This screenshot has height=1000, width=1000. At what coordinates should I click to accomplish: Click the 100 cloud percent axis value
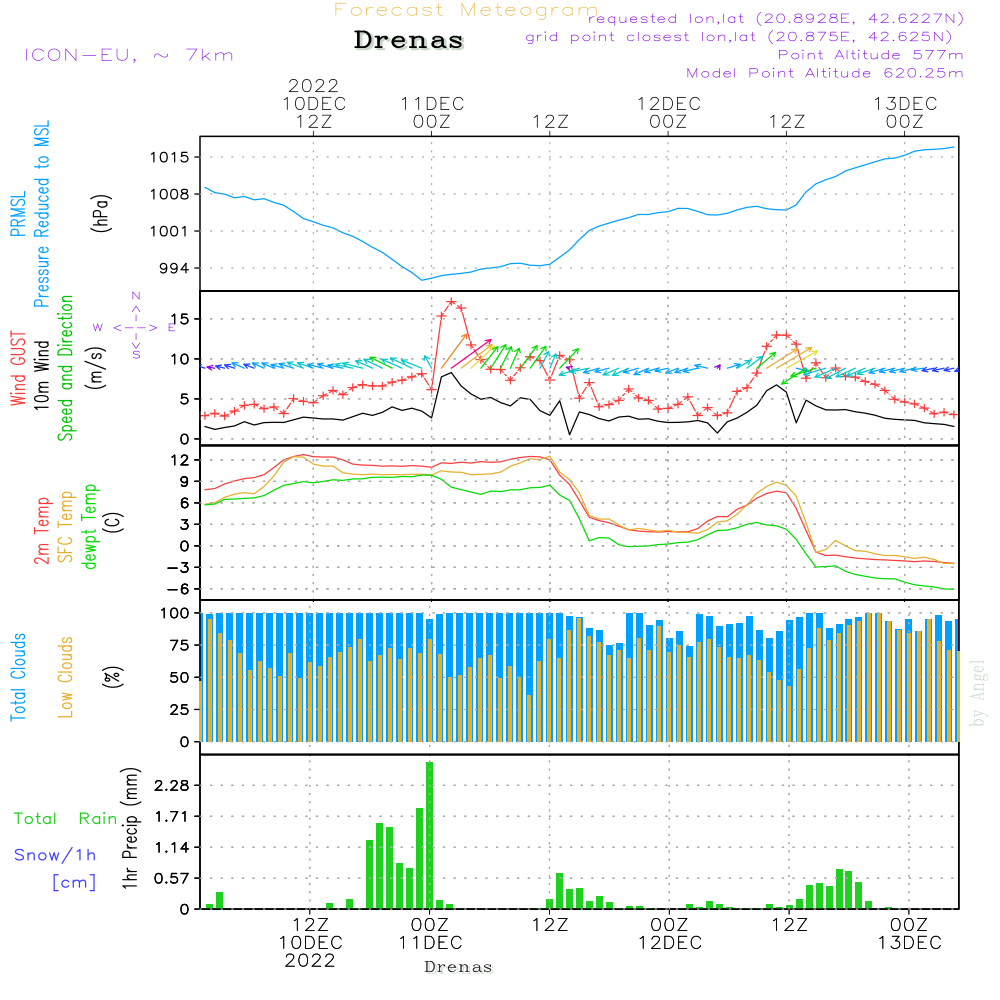[x=175, y=614]
